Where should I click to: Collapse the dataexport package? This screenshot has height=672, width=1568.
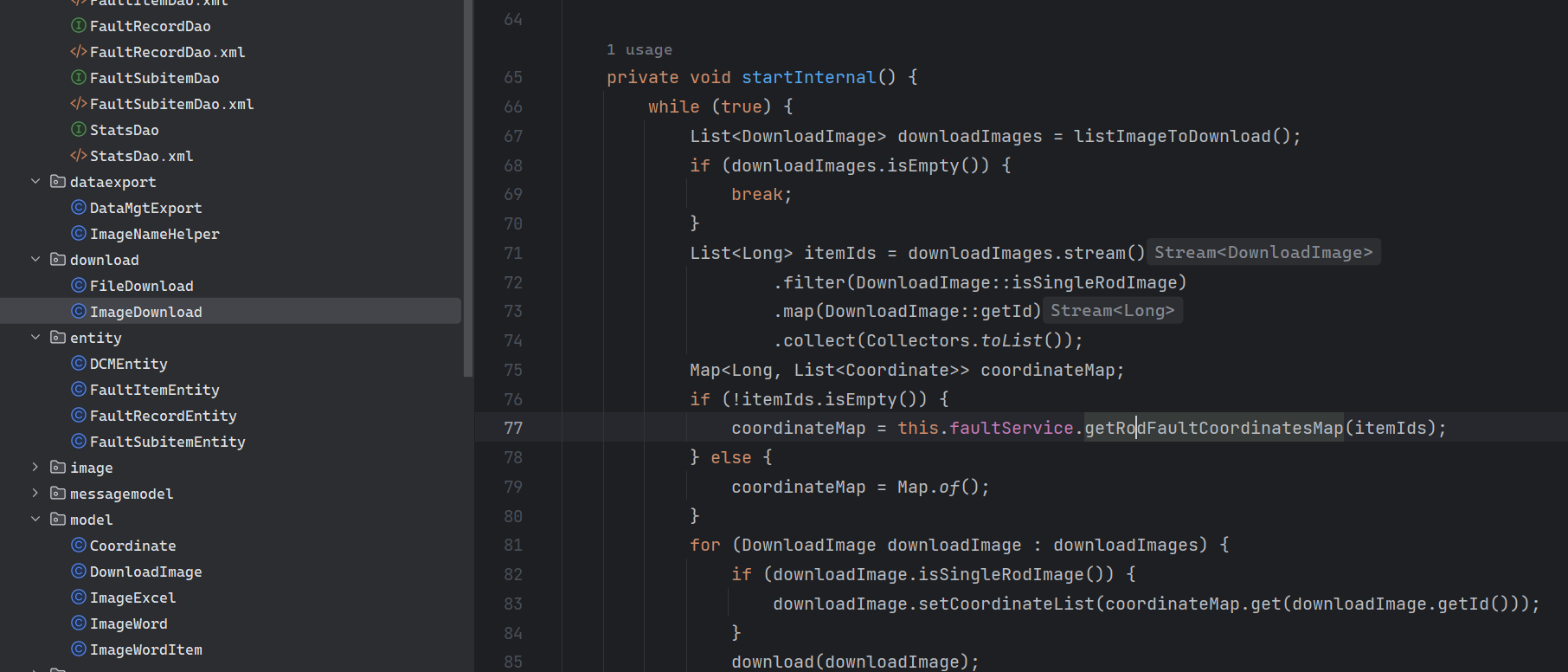tap(35, 182)
